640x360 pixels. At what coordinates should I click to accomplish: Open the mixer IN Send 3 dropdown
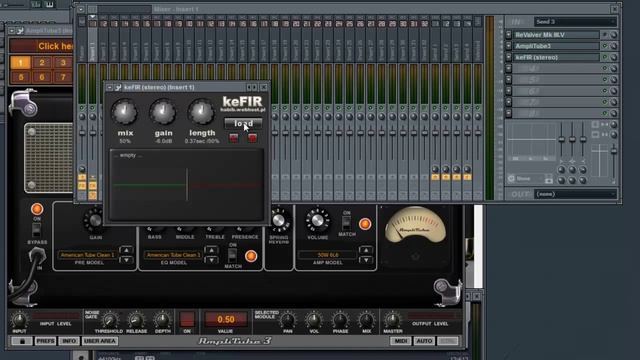tap(575, 22)
